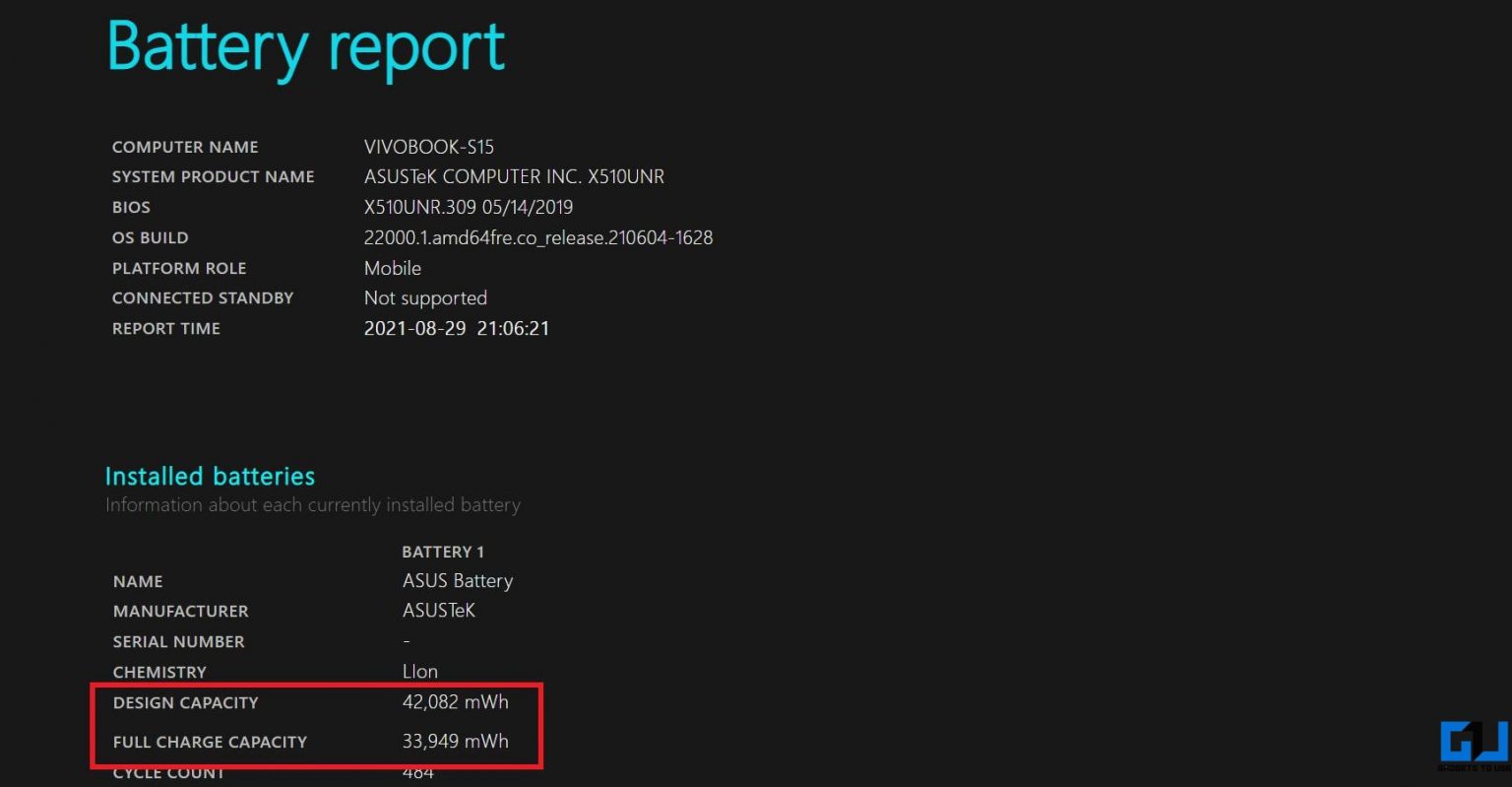
Task: Click the SYSTEM PRODUCT NAME label
Action: click(213, 176)
